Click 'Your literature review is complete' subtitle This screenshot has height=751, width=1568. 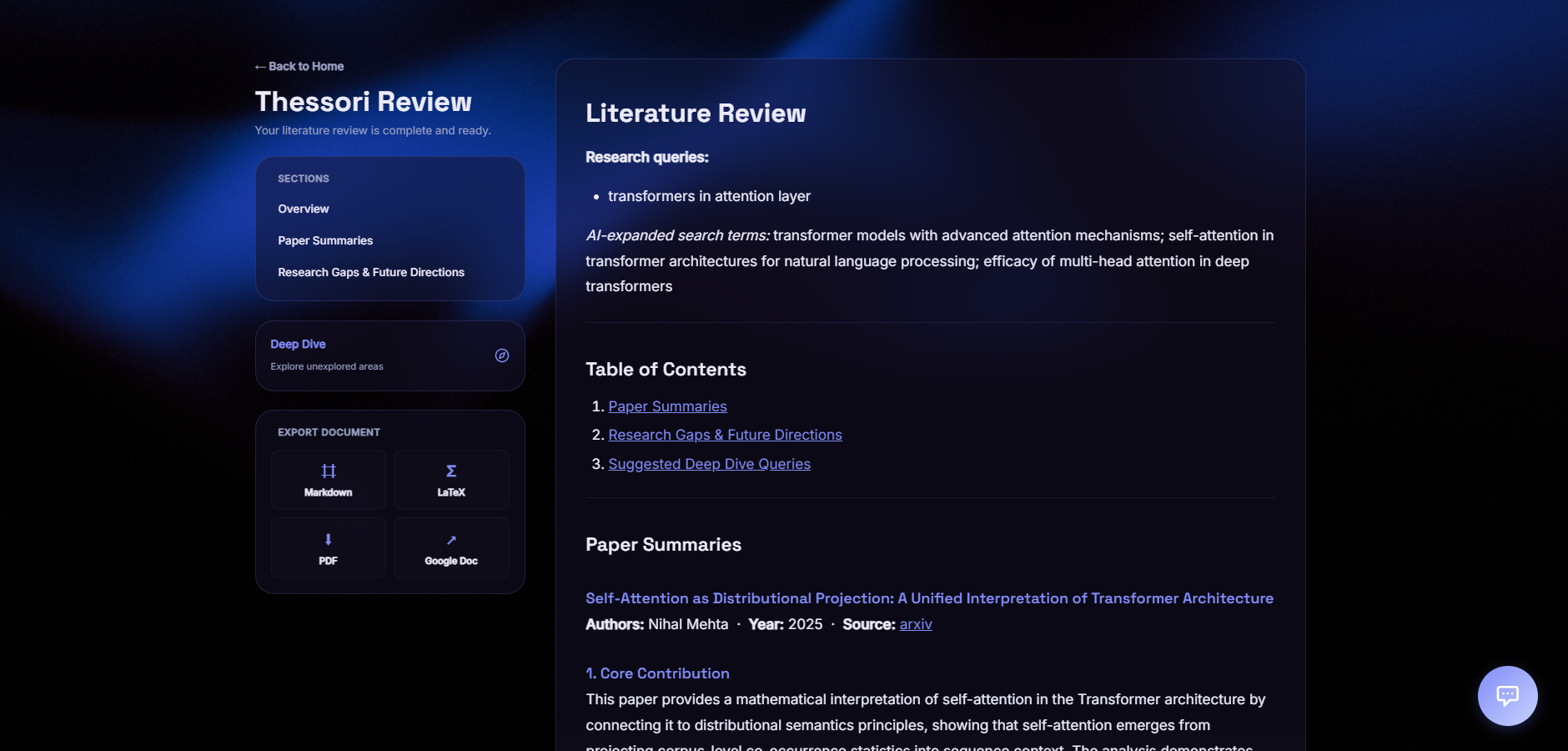pyautogui.click(x=373, y=130)
